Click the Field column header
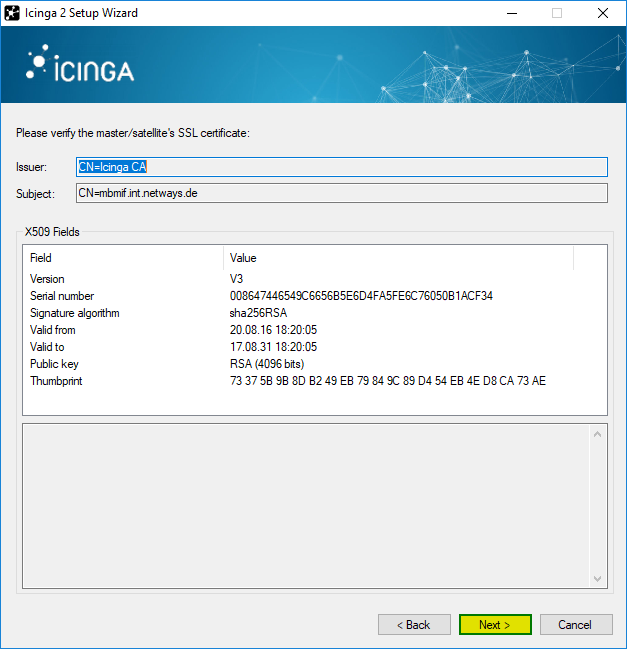Screen dimensions: 627x649 pos(123,258)
